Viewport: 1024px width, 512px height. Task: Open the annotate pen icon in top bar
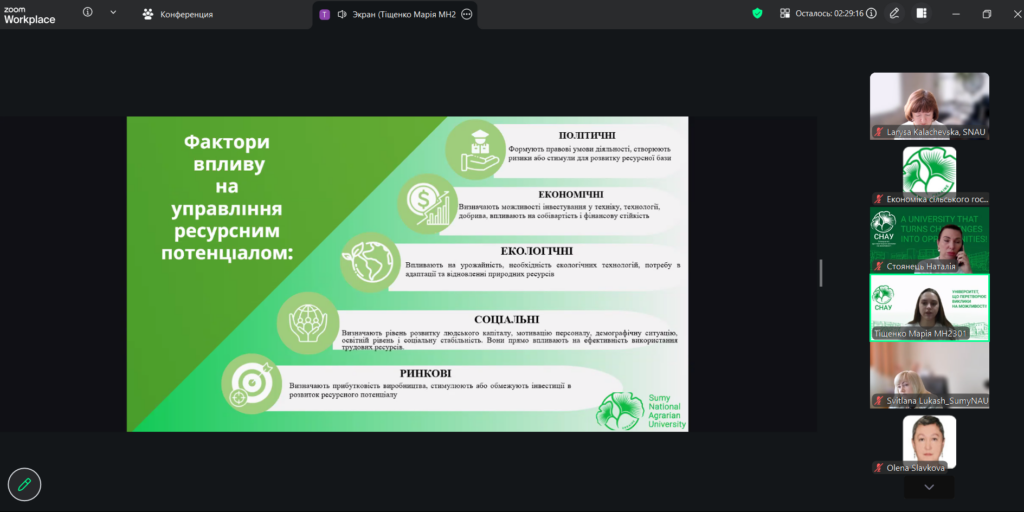[x=894, y=14]
